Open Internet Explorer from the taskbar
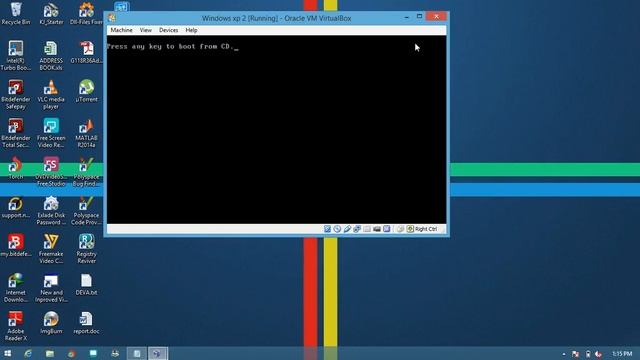 coord(28,353)
